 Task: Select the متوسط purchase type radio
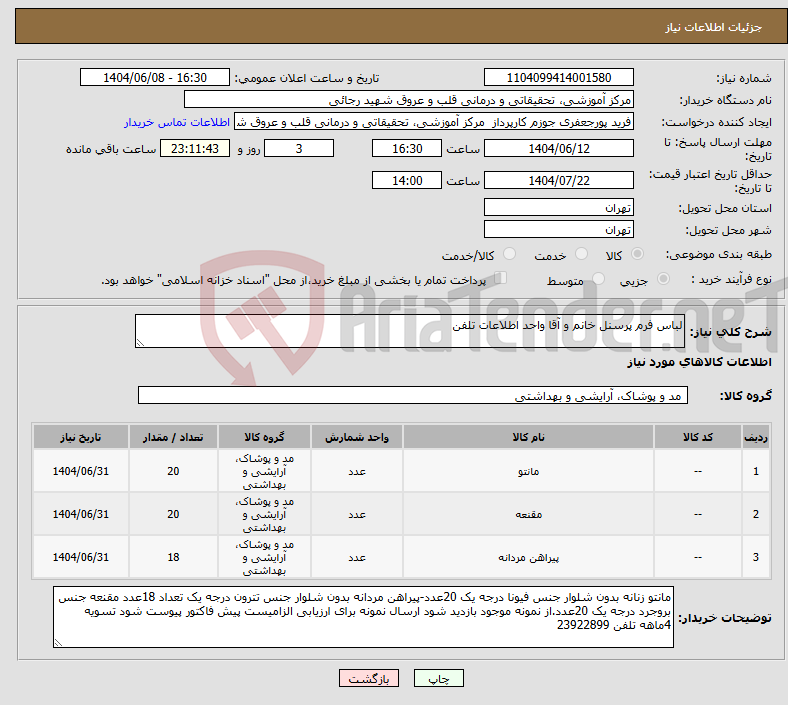(599, 279)
